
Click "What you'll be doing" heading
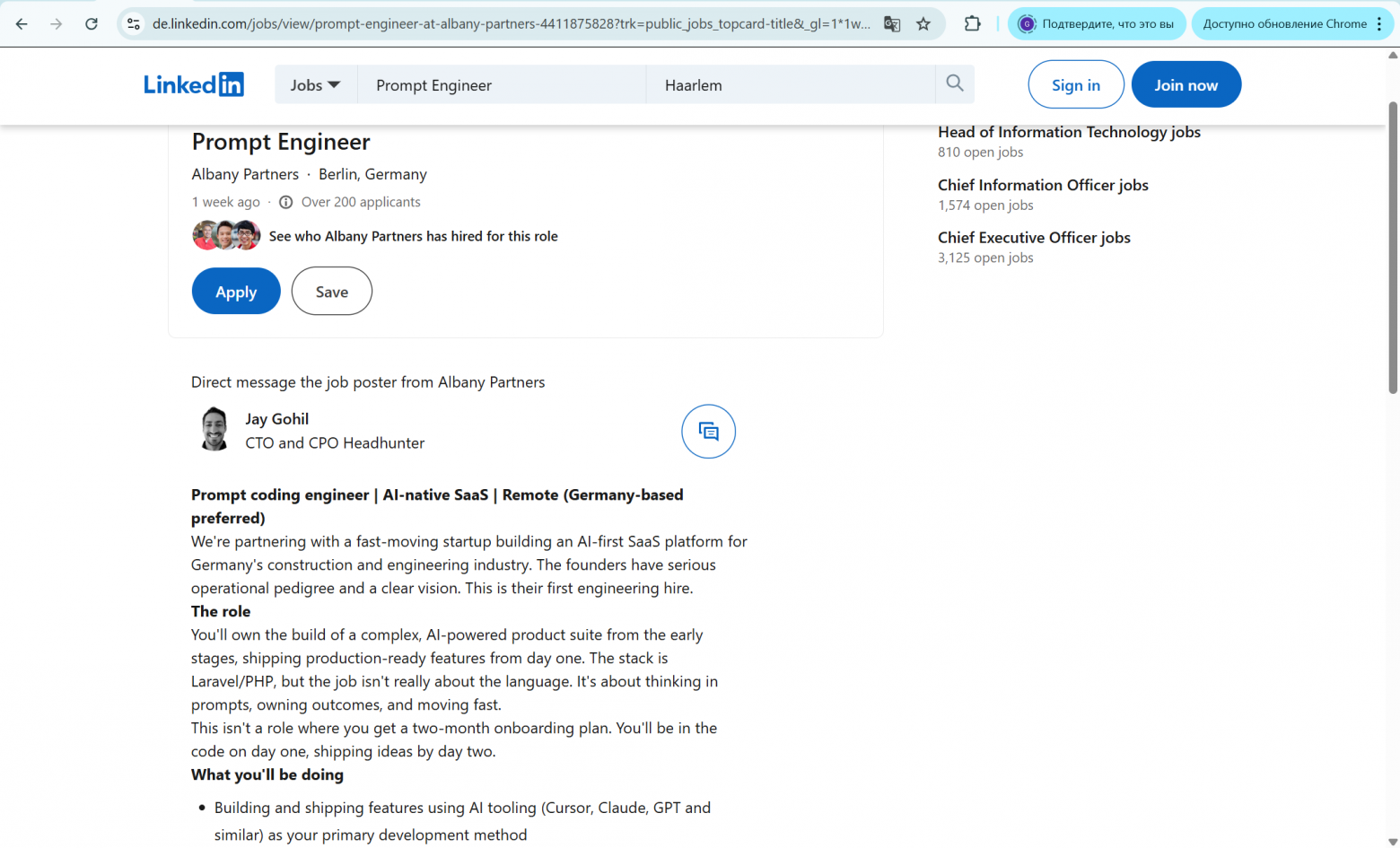click(x=267, y=774)
